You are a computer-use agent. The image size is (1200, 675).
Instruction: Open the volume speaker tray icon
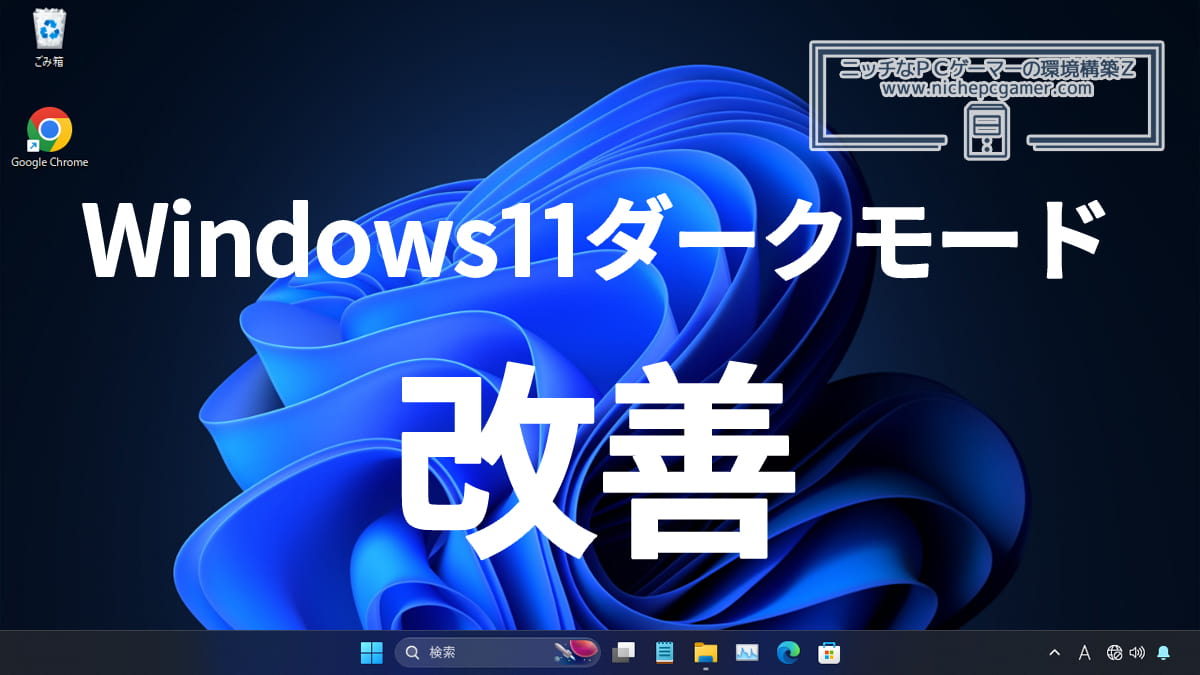[1136, 653]
